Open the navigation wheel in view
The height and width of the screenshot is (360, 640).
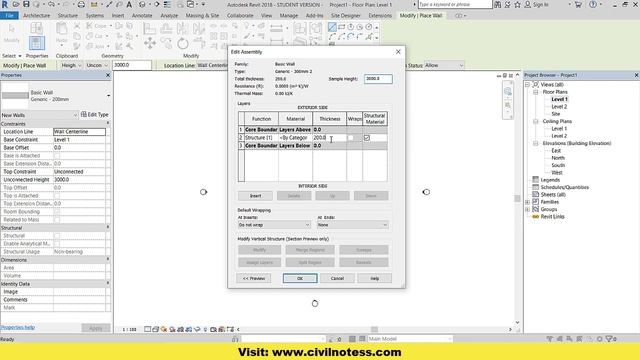pyautogui.click(x=508, y=91)
